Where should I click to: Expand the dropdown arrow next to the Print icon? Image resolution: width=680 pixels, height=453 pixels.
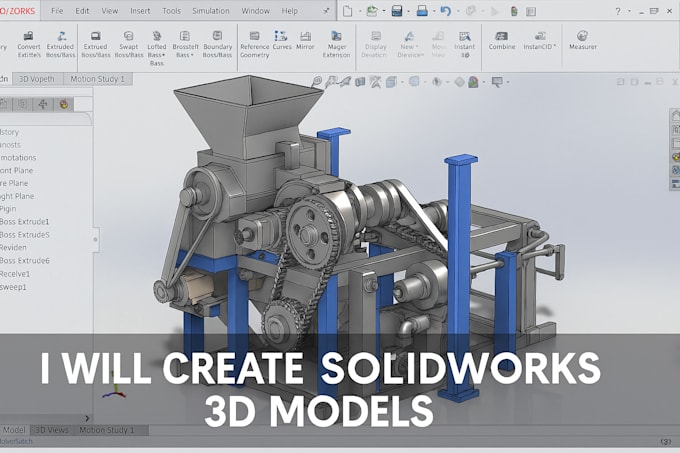coord(434,12)
